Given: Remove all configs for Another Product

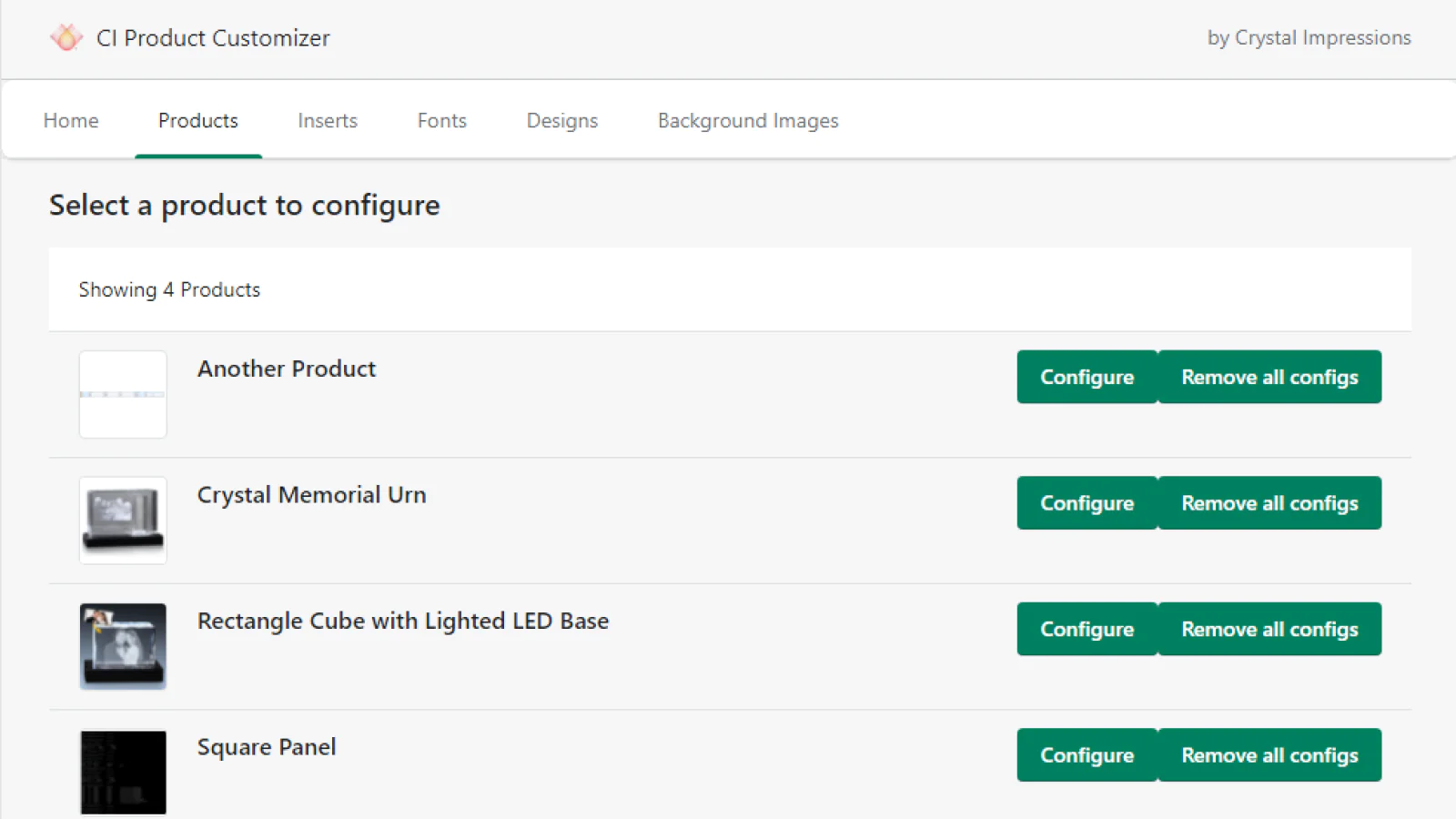Looking at the screenshot, I should click(1269, 377).
